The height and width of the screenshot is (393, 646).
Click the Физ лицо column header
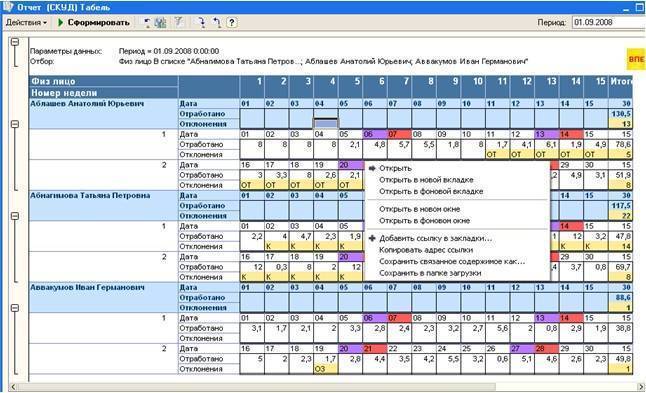point(104,81)
